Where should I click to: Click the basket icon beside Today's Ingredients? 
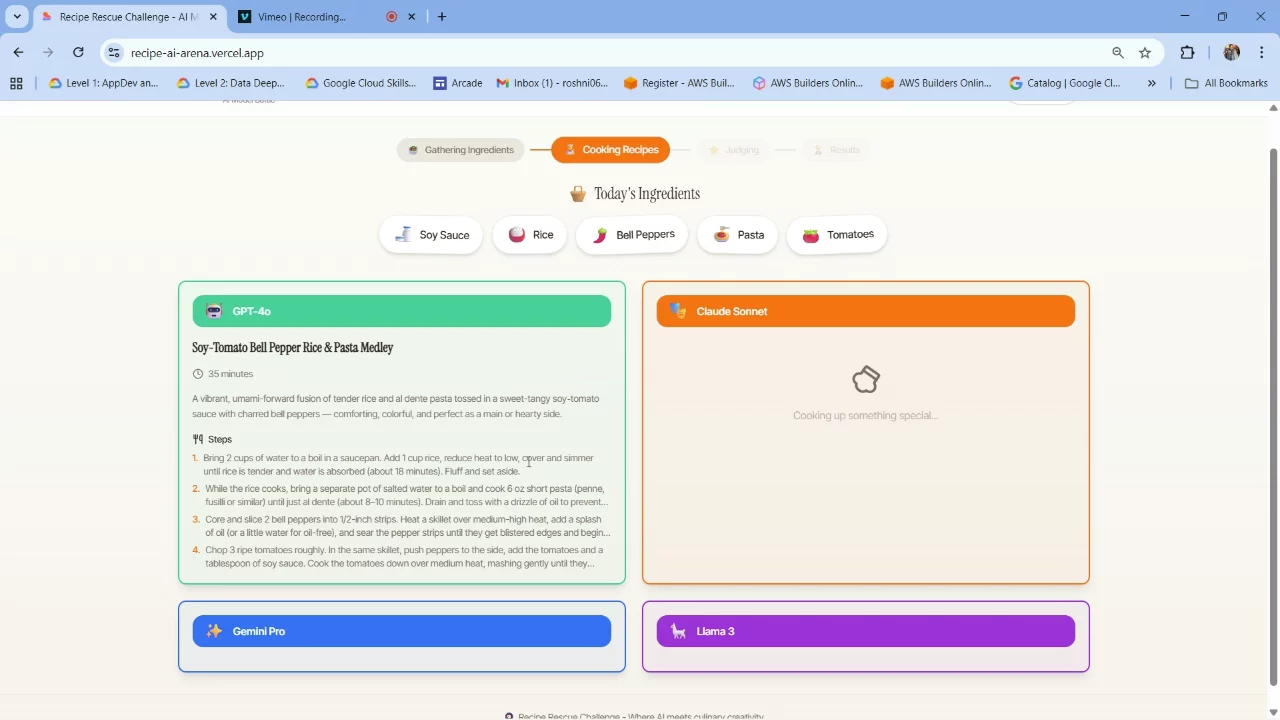coord(578,194)
